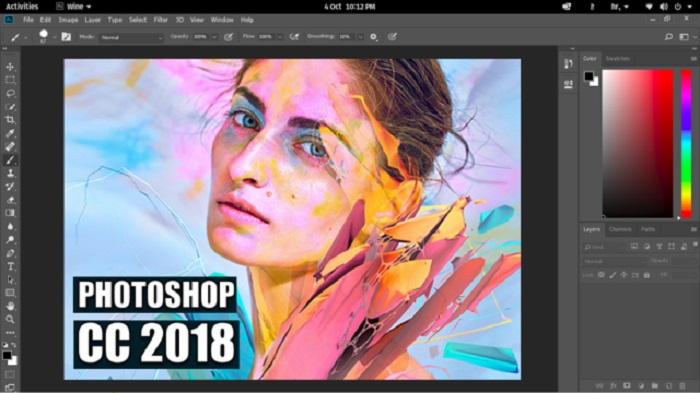Switch to the Swatches tab
Image resolution: width=700 pixels, height=393 pixels.
[617, 59]
